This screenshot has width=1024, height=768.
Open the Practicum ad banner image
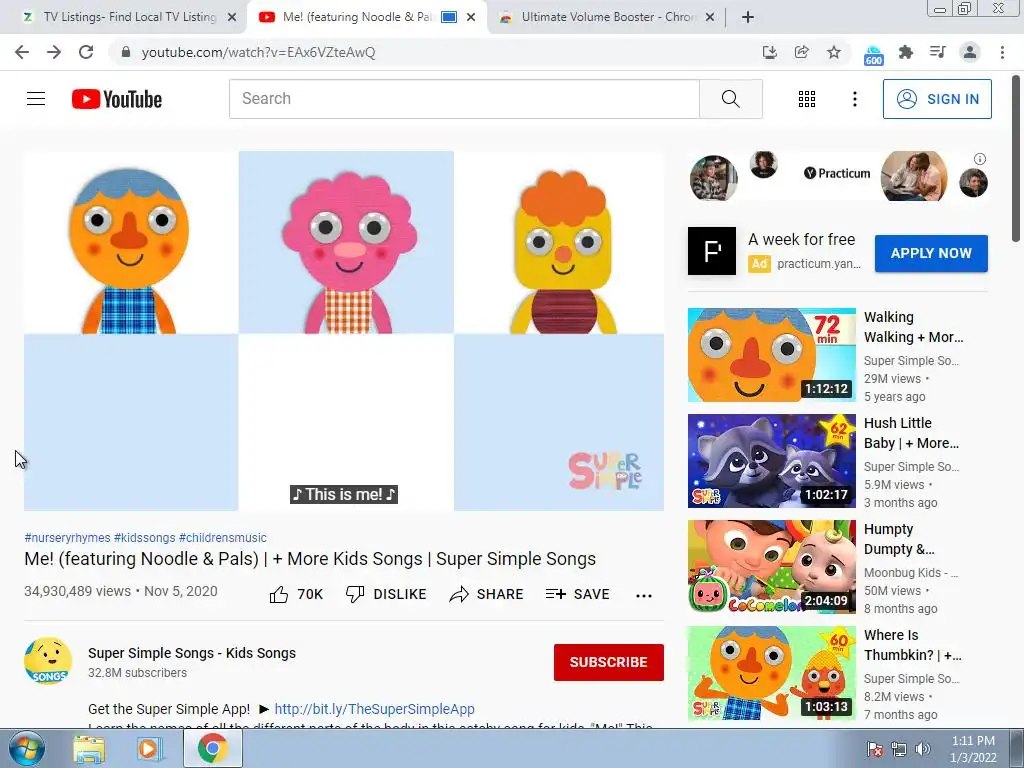coord(839,177)
